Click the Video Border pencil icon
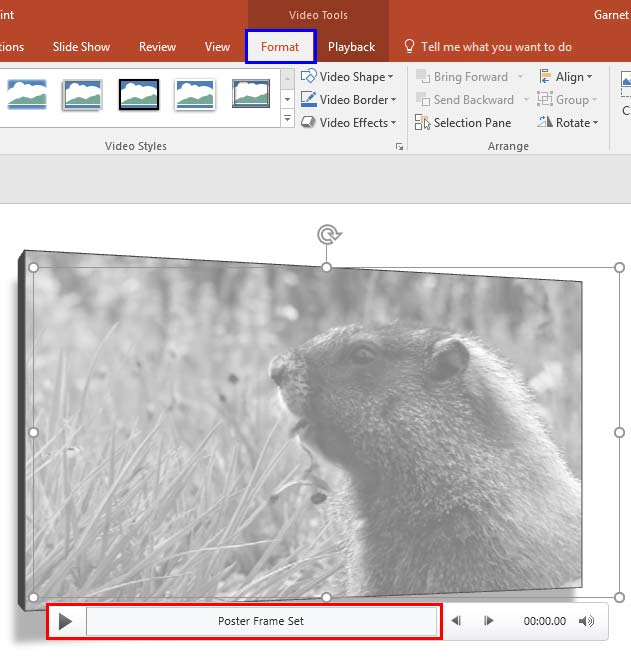 (x=309, y=99)
